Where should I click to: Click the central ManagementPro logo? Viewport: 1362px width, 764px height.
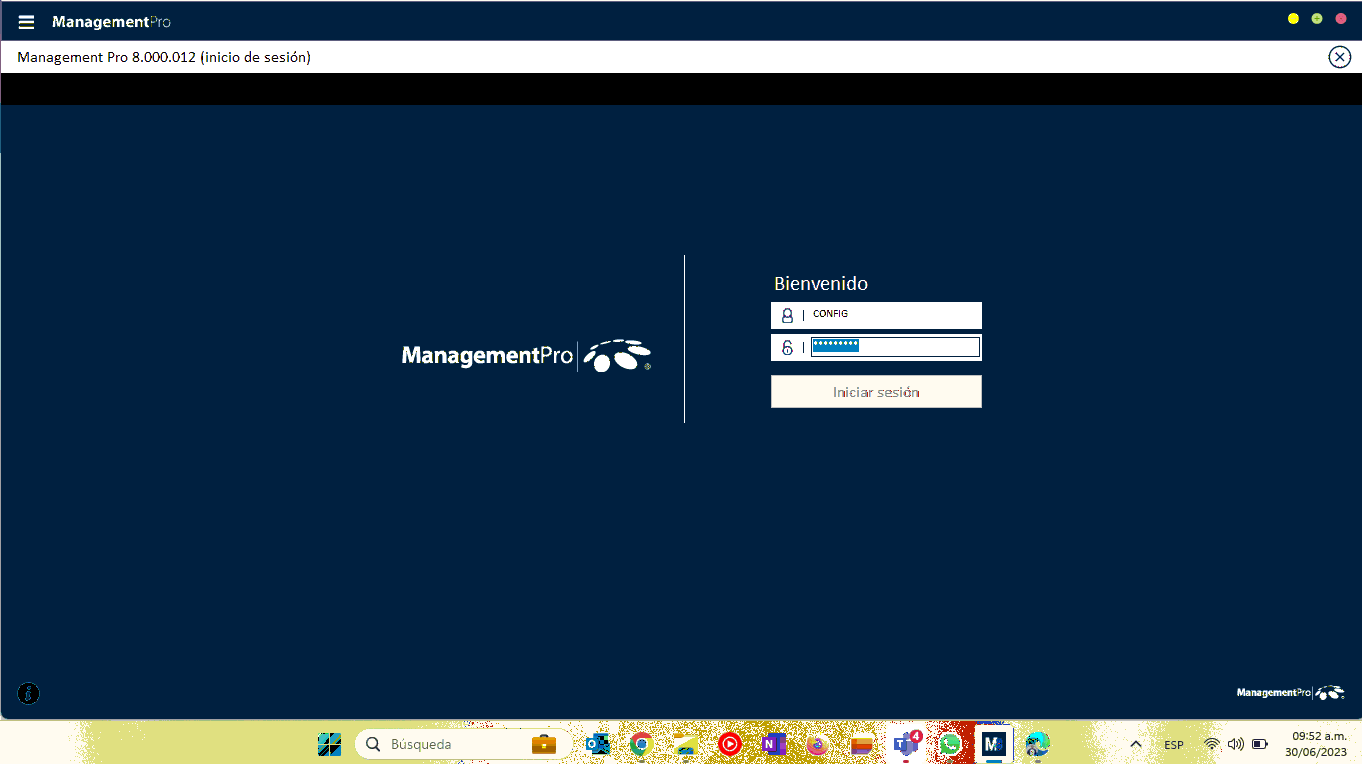pos(526,356)
